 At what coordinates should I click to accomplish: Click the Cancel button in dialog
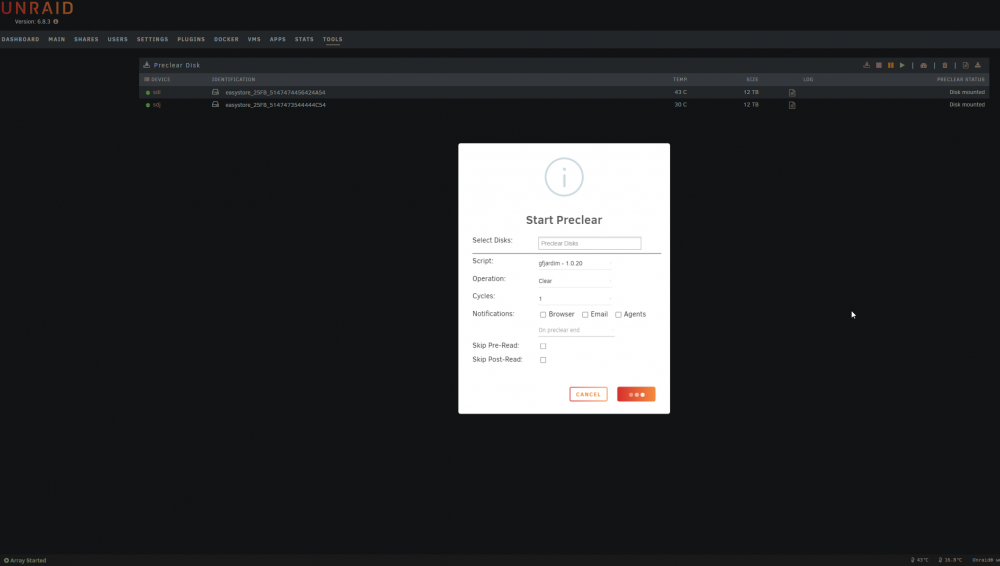click(588, 394)
